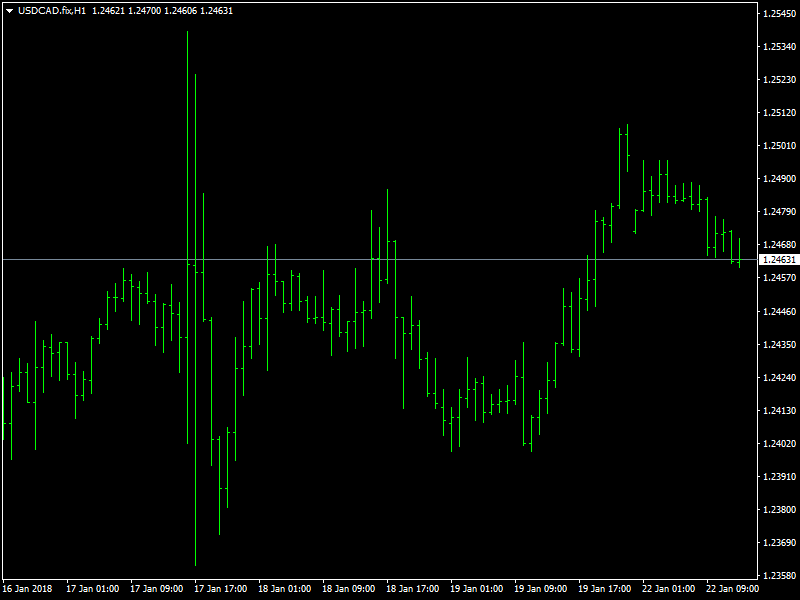Click the 1.23910 price scale label
800x600 pixels.
coord(779,477)
